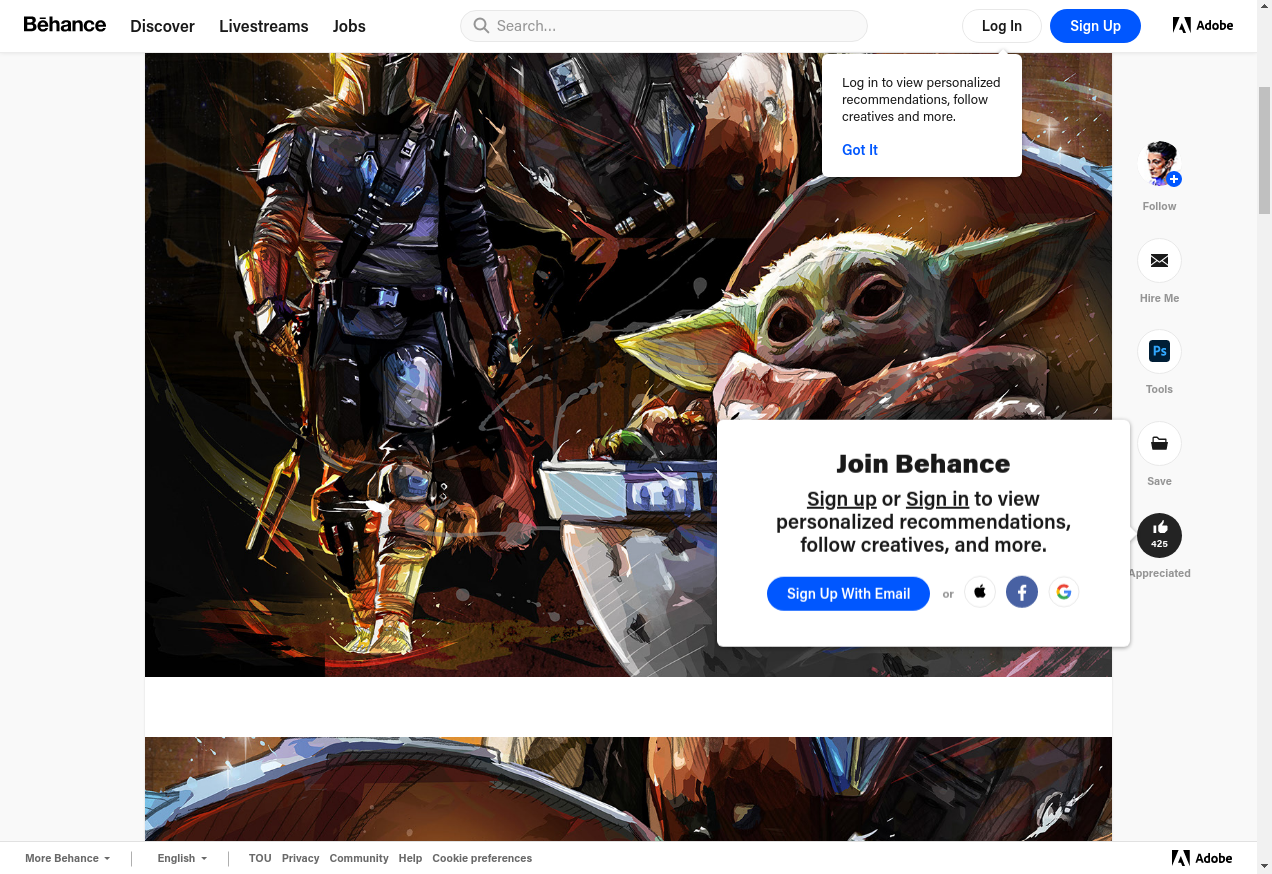Open the English language dropdown
1272x874 pixels.
click(182, 858)
